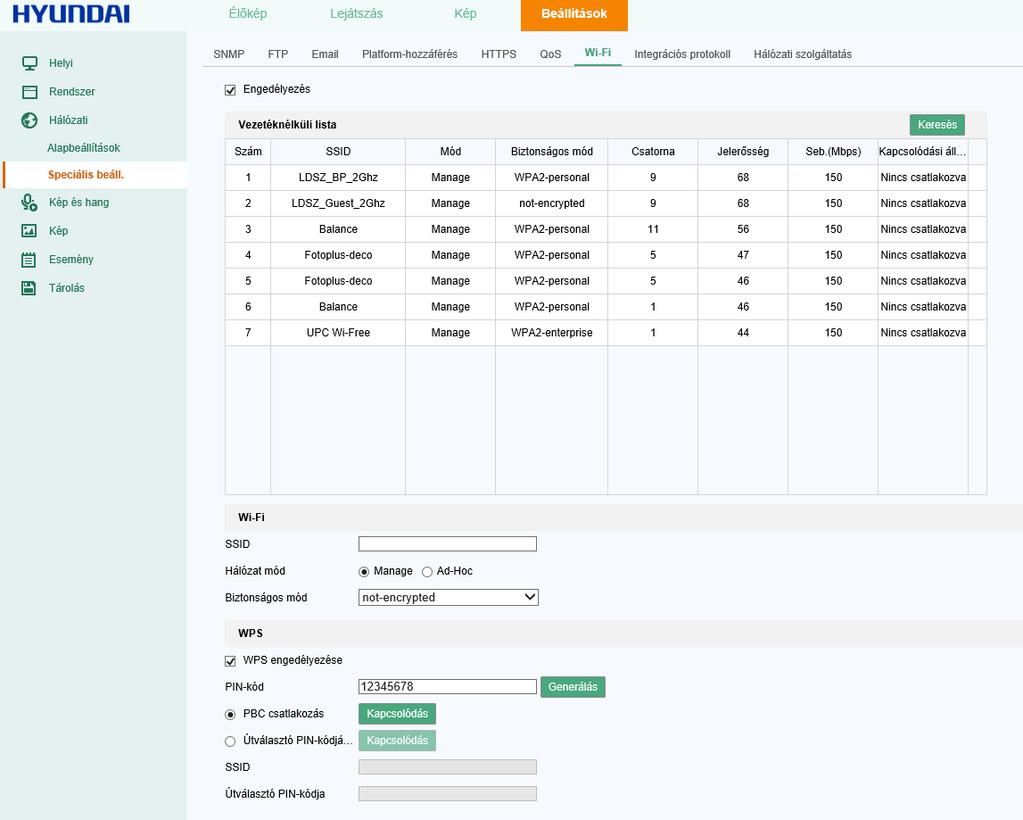1023x820 pixels.
Task: Click the Kép picture icon in sidebar
Action: coord(29,231)
